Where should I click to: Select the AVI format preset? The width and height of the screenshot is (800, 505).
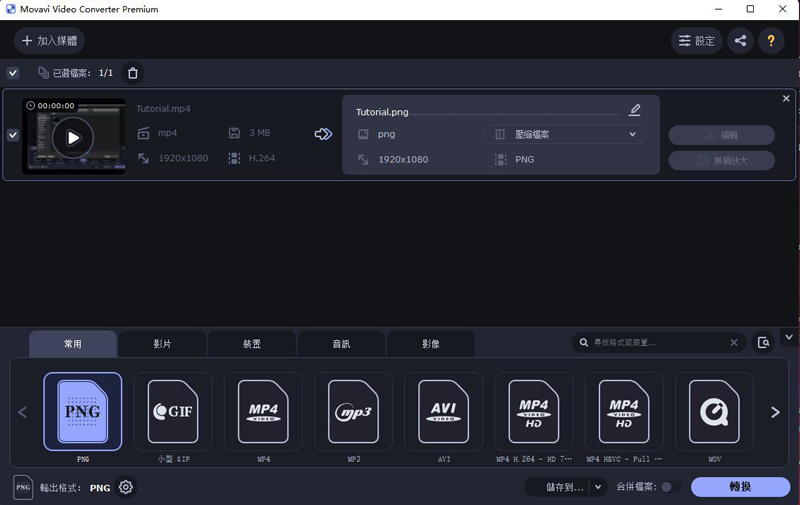pyautogui.click(x=443, y=412)
